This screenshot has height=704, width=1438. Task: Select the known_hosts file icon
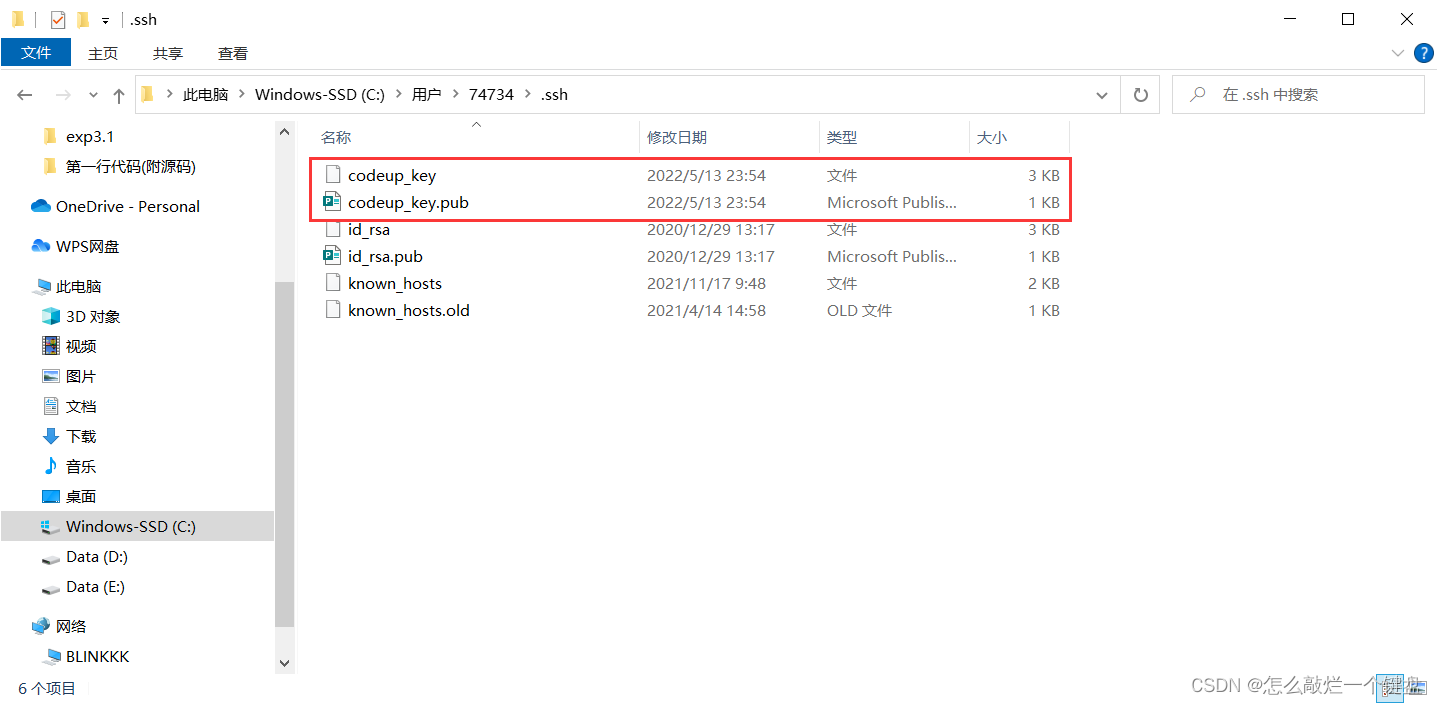click(x=332, y=283)
